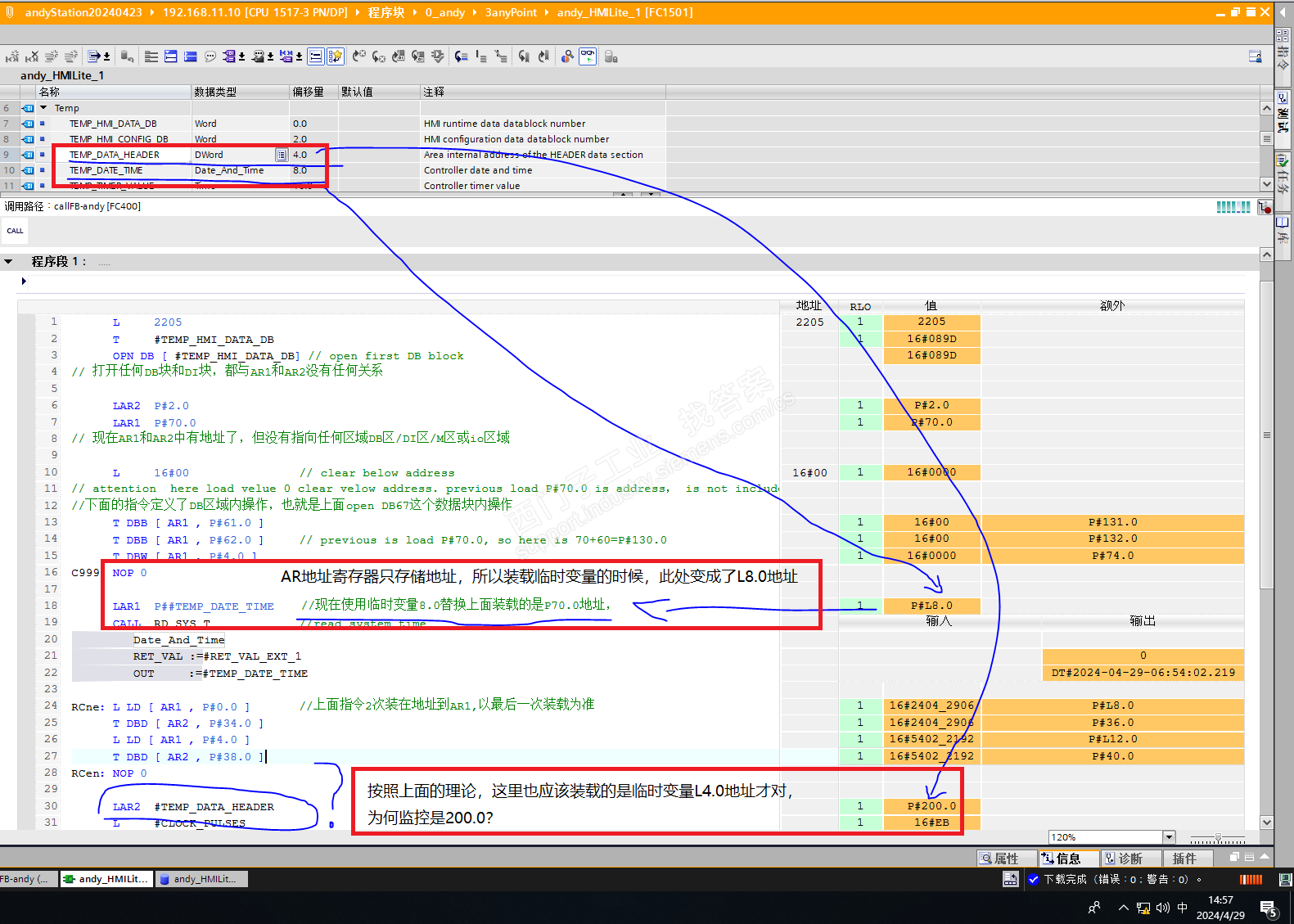The width and height of the screenshot is (1294, 924).
Task: Click the favorites star toolbar icon
Action: click(336, 56)
